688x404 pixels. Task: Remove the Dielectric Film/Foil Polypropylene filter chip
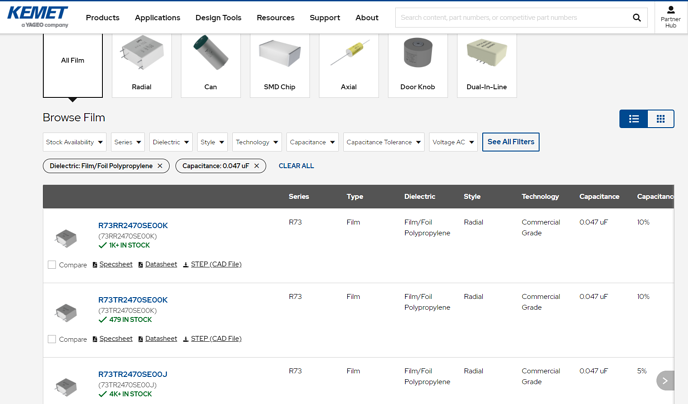click(160, 166)
